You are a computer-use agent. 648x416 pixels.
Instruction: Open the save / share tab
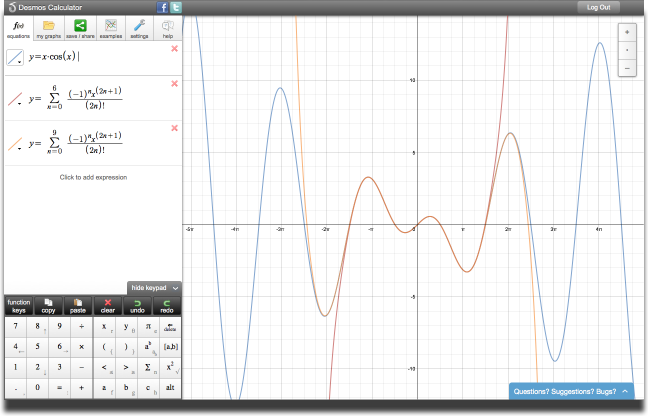tap(81, 29)
